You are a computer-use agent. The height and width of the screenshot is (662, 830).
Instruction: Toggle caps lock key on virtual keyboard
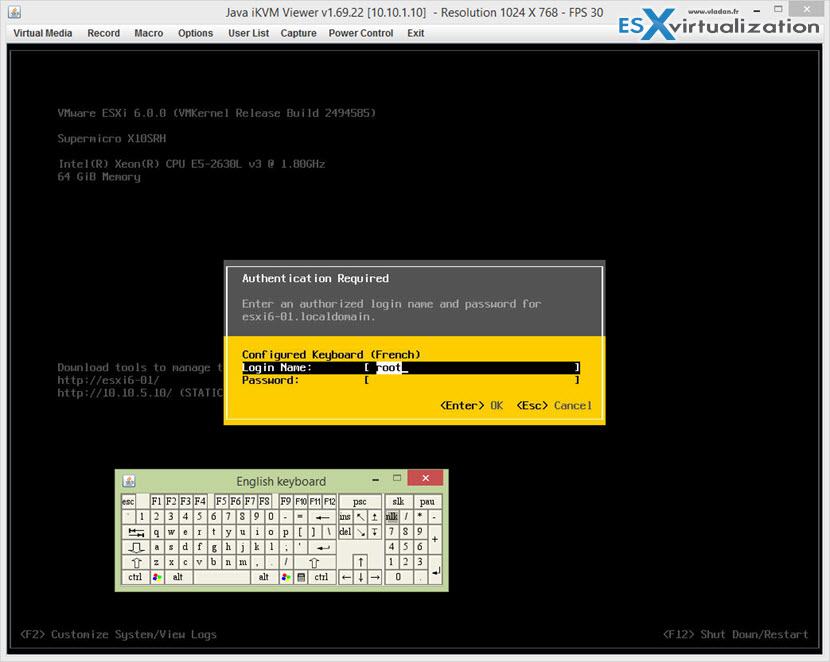136,547
